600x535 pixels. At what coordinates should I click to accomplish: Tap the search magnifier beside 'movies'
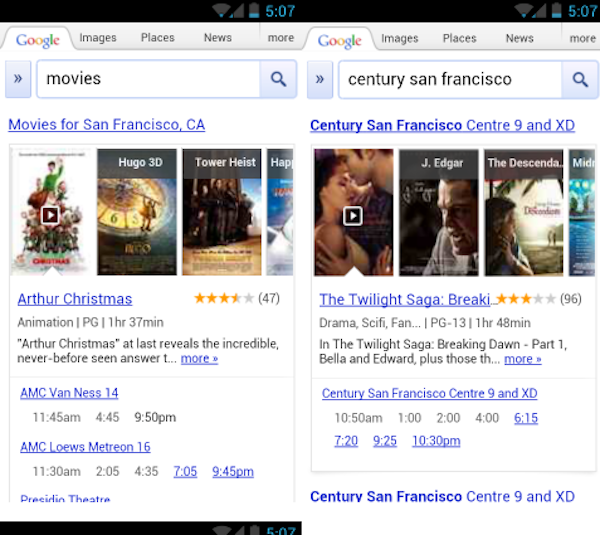pos(278,79)
